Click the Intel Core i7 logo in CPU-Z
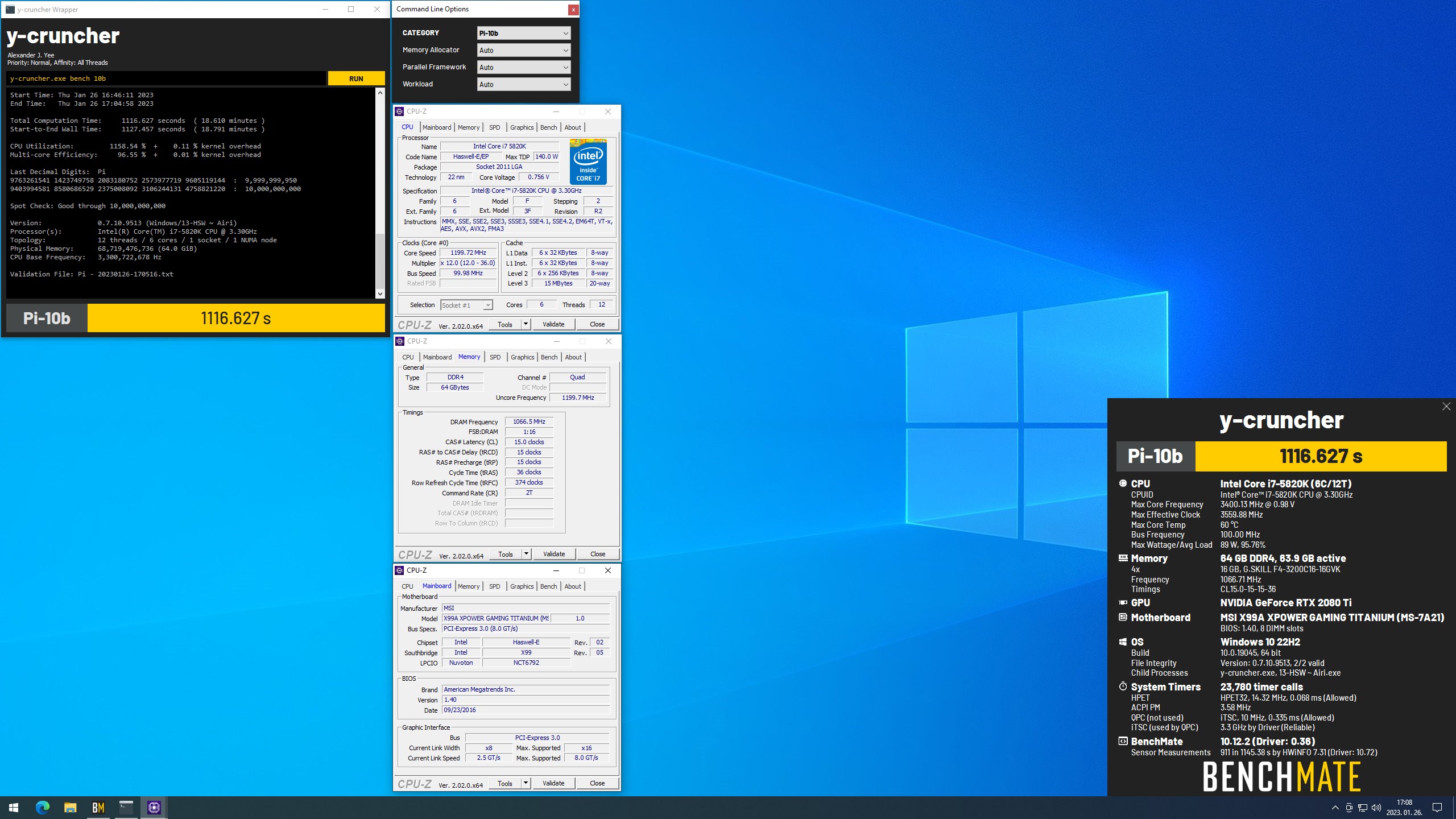Screen dimensions: 1456x819 coord(588,162)
